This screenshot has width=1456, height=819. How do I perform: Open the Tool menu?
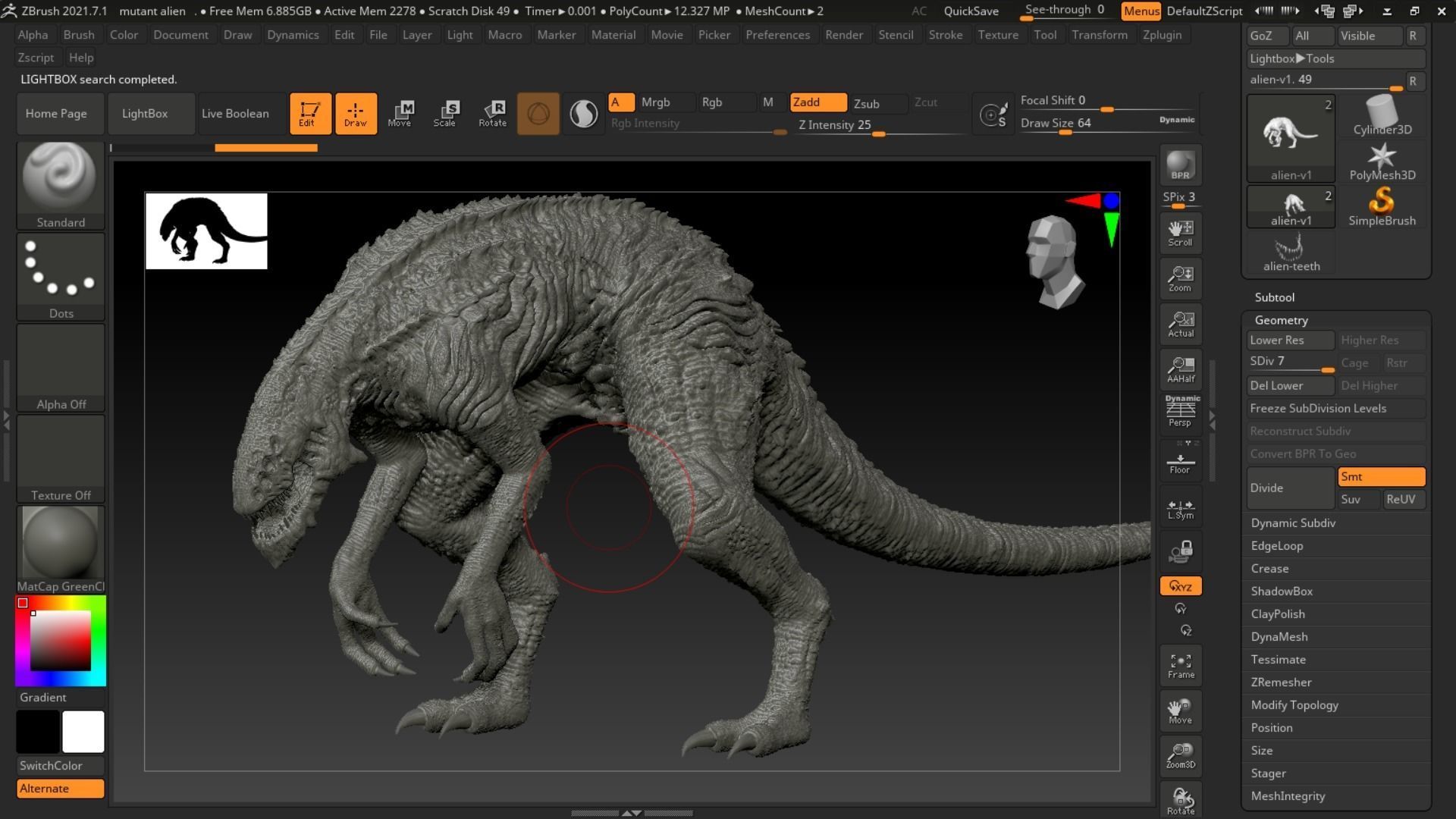(x=1045, y=34)
